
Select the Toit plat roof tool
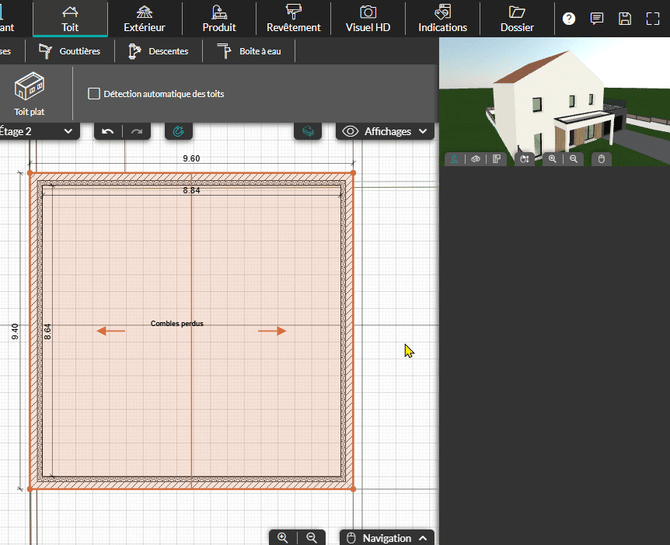pos(29,94)
